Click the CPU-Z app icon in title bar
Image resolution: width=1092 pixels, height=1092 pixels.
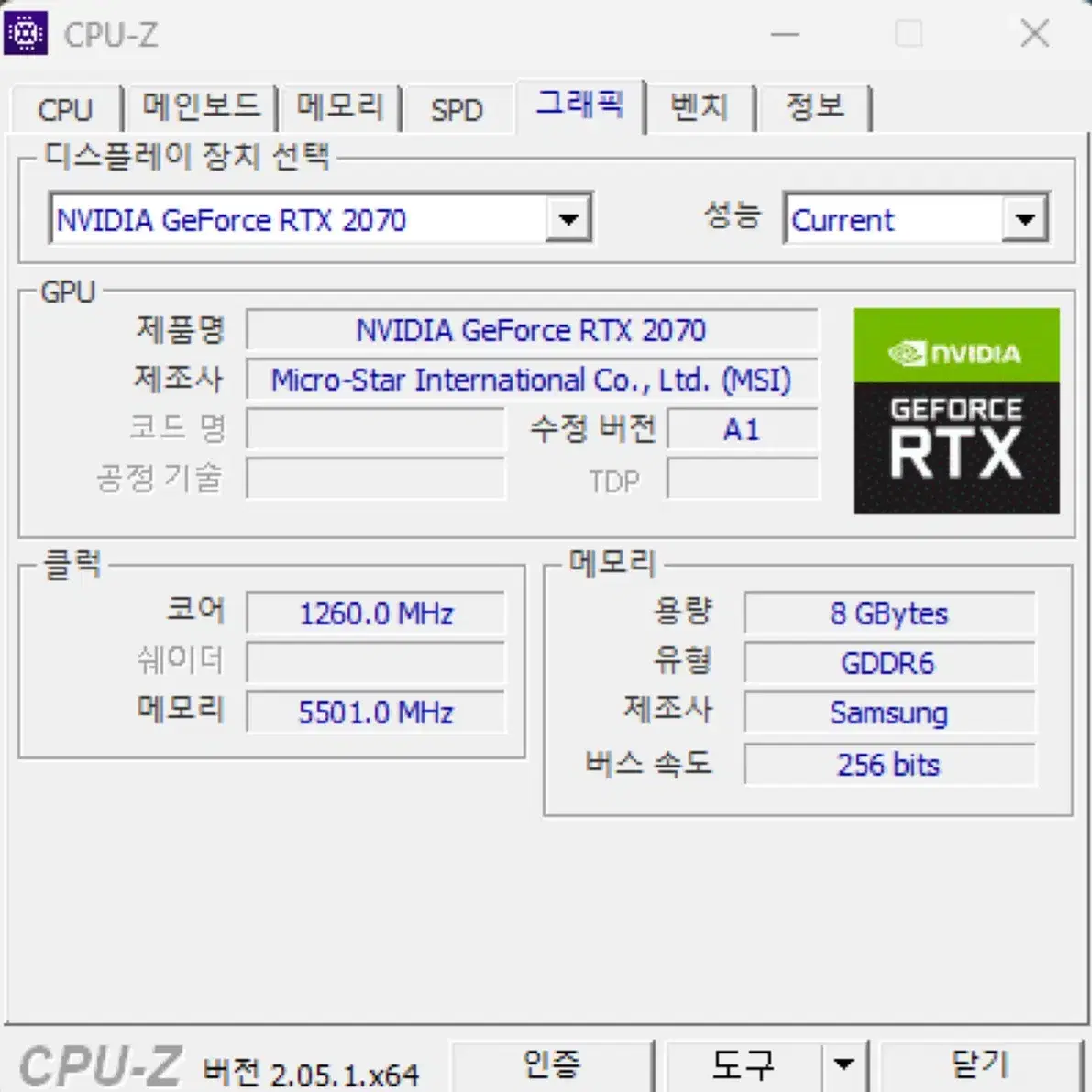[25, 33]
